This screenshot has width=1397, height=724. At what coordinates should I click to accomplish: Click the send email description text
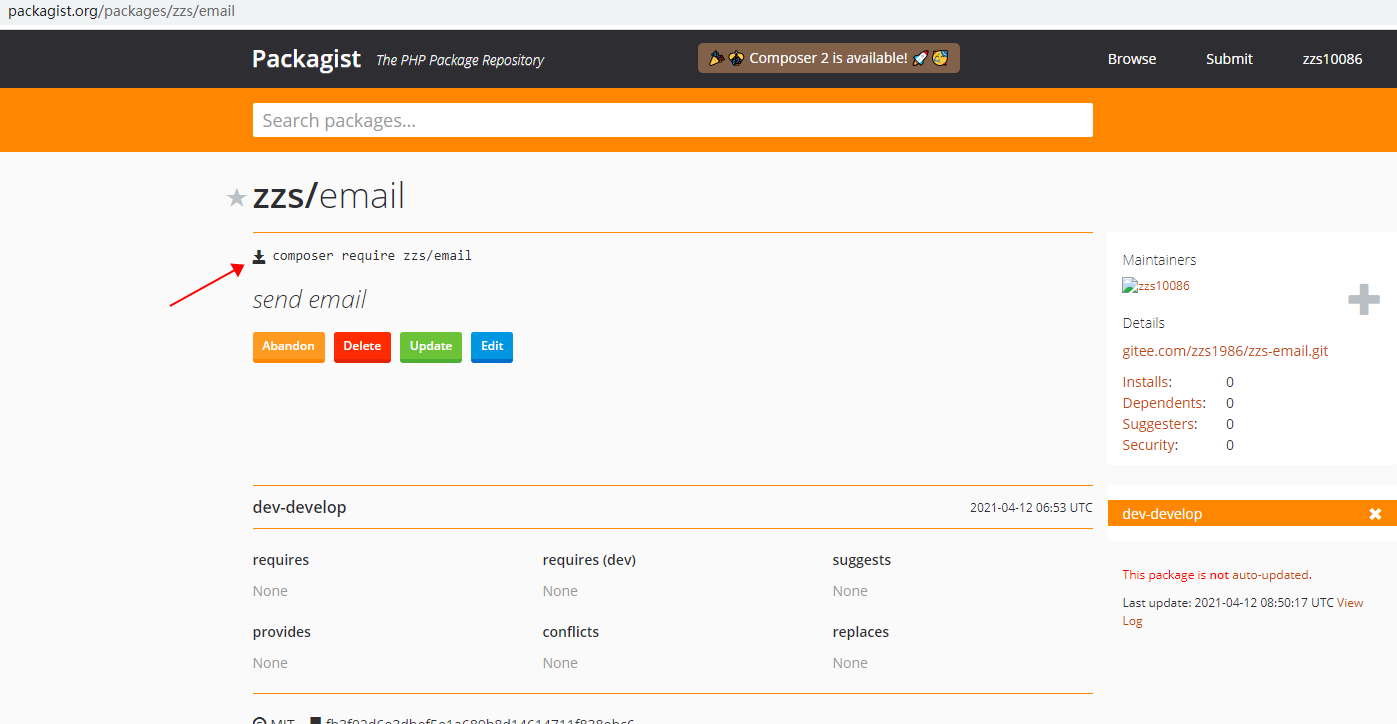pyautogui.click(x=309, y=300)
